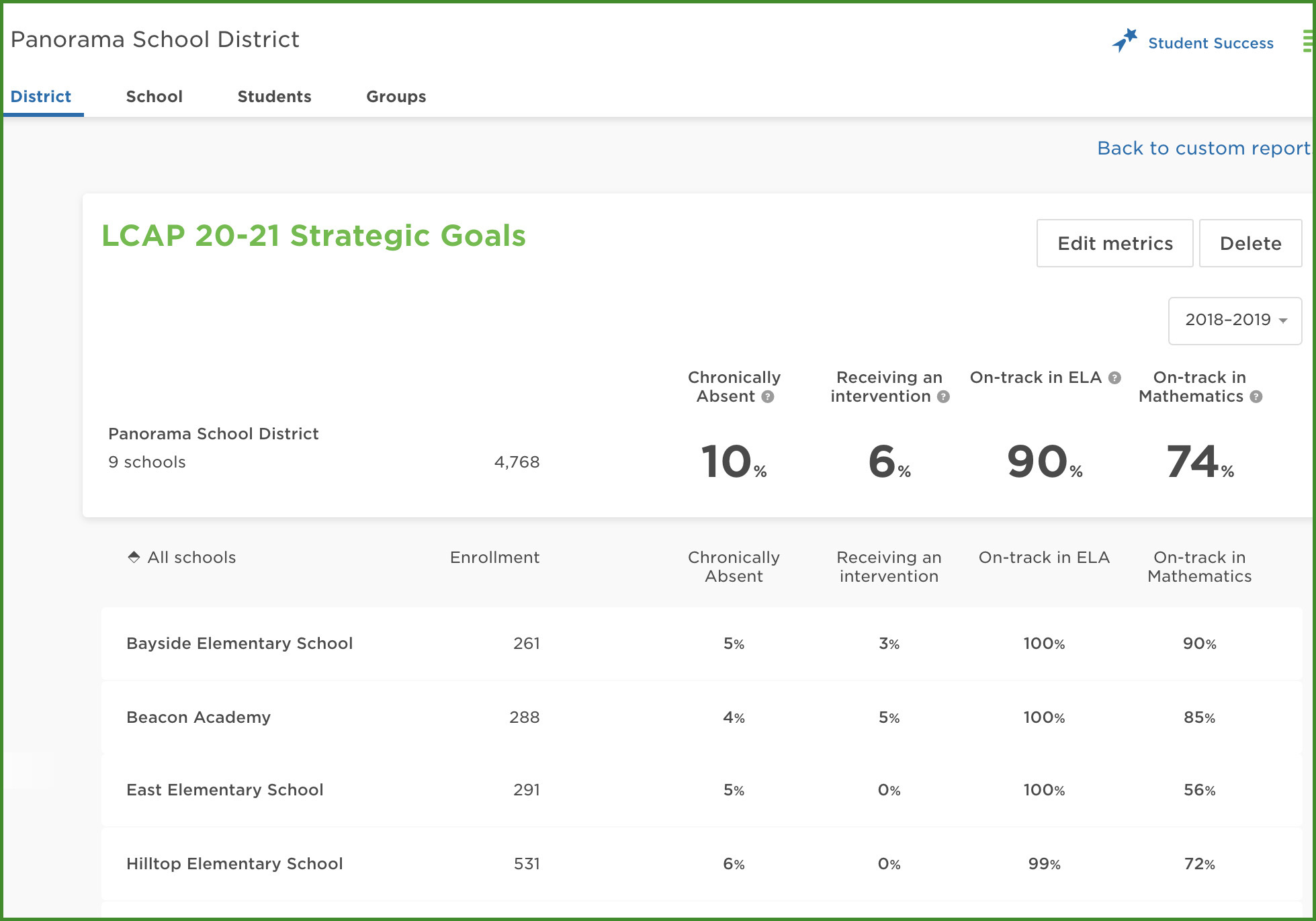
Task: Switch to the Groups tab
Action: (396, 97)
